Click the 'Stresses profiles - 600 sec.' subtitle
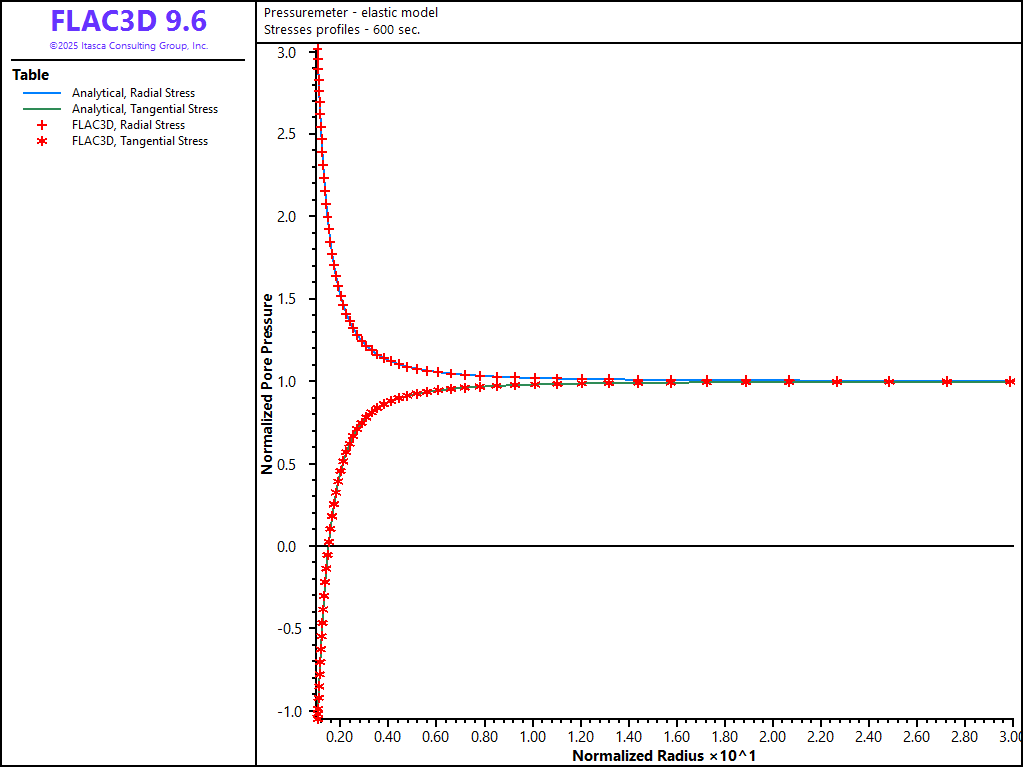Screen dimensions: 1024x768 pyautogui.click(x=342, y=29)
